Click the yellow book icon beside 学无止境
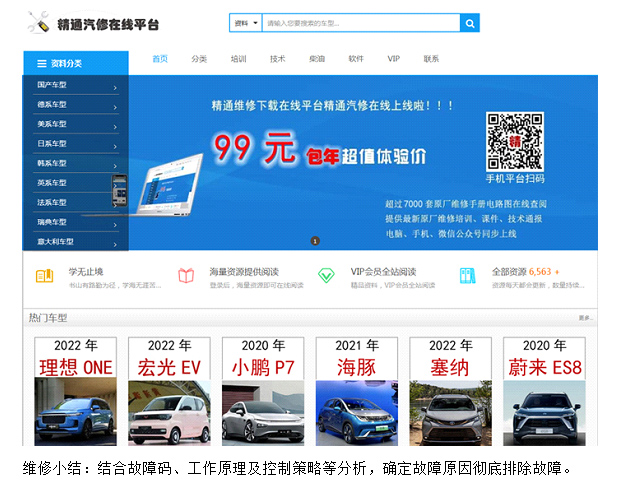Screen dimensions: 625x502 (45, 276)
